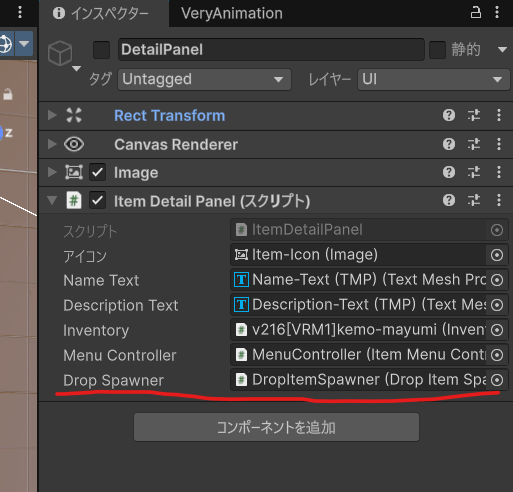This screenshot has width=513, height=492.
Task: Open Item Detail Panel preset settings
Action: pos(474,200)
